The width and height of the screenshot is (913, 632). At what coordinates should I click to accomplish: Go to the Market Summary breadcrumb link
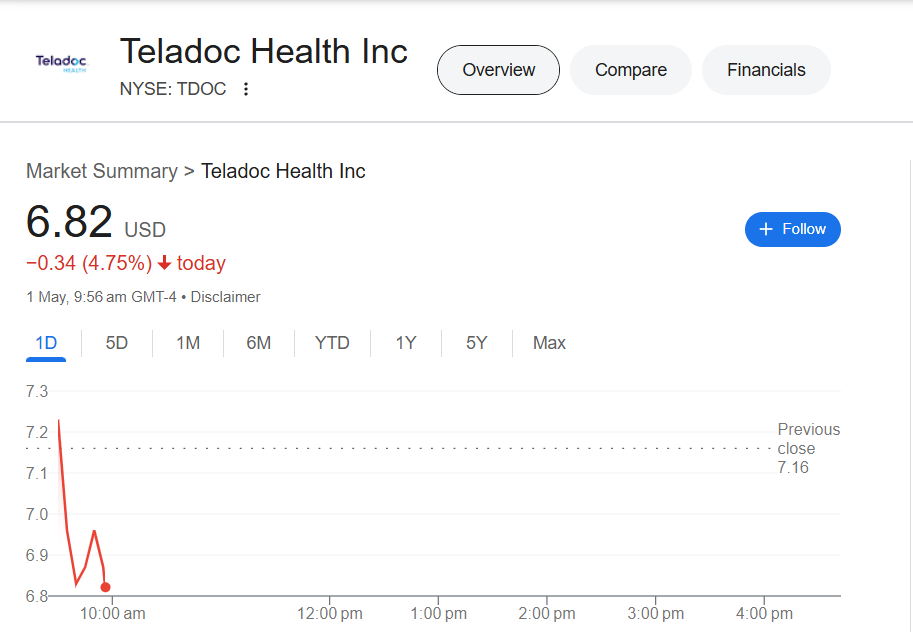(x=102, y=171)
